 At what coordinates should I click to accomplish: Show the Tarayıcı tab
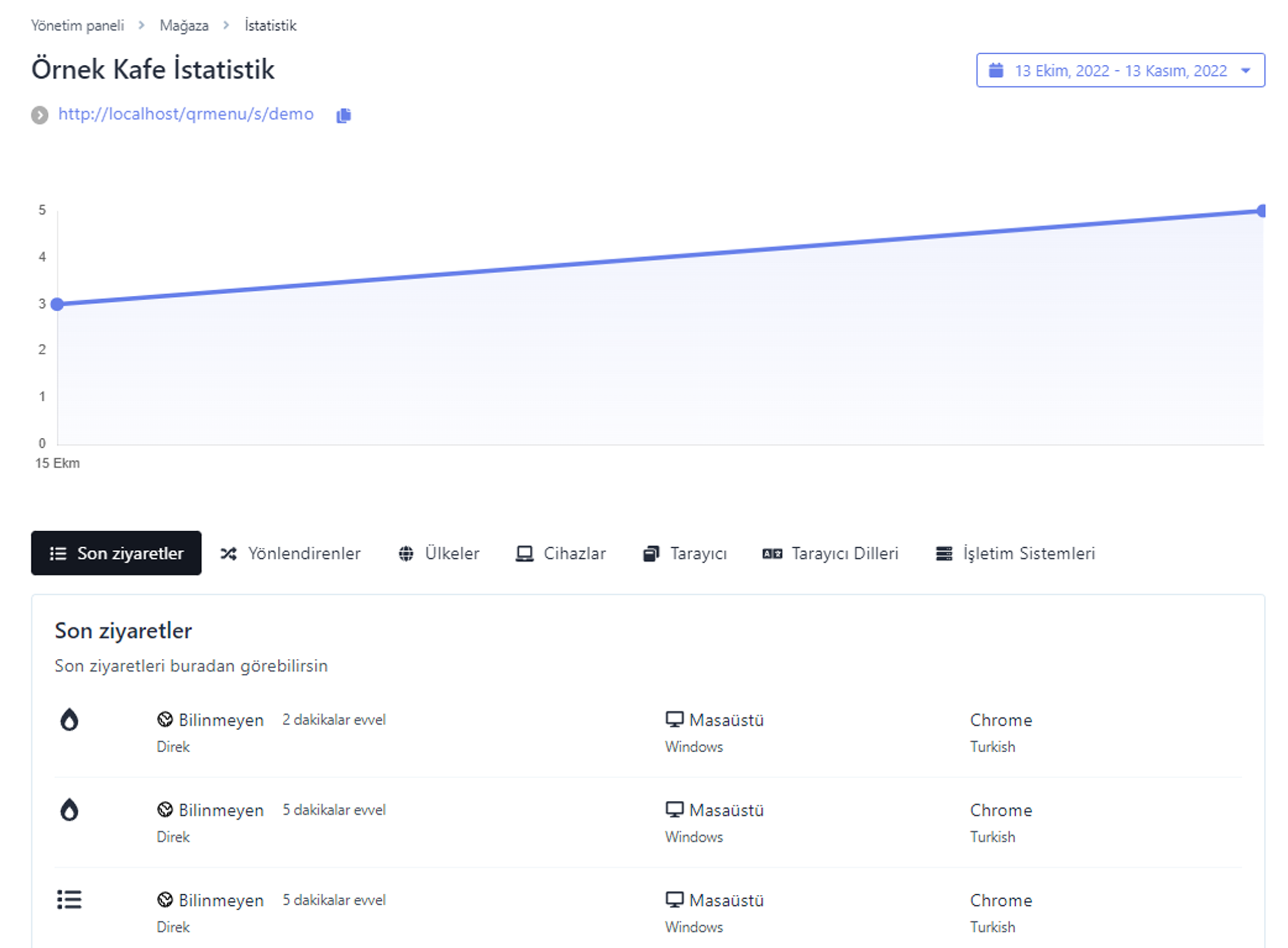[x=685, y=553]
